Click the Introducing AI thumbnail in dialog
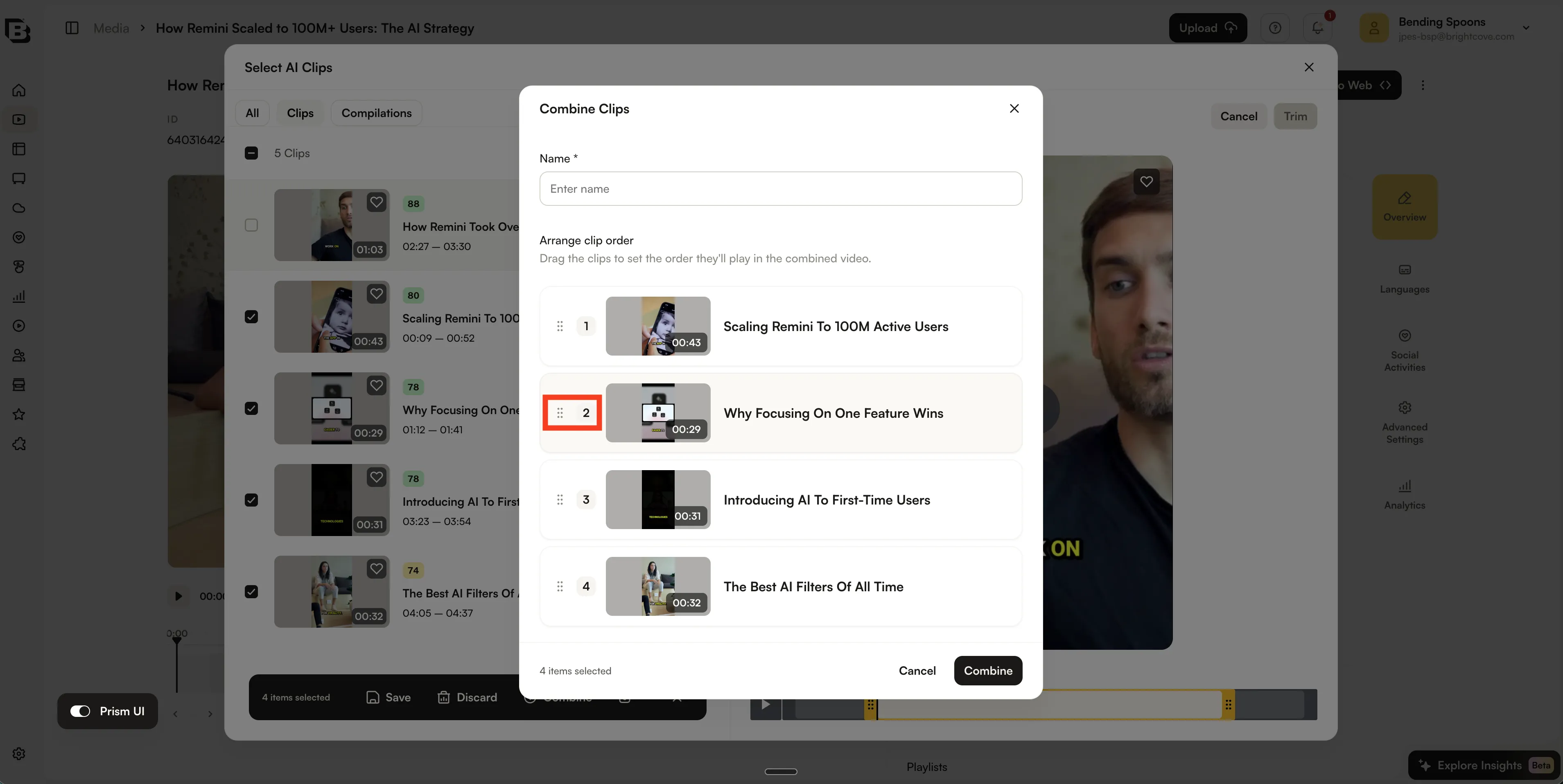1563x784 pixels. (658, 500)
